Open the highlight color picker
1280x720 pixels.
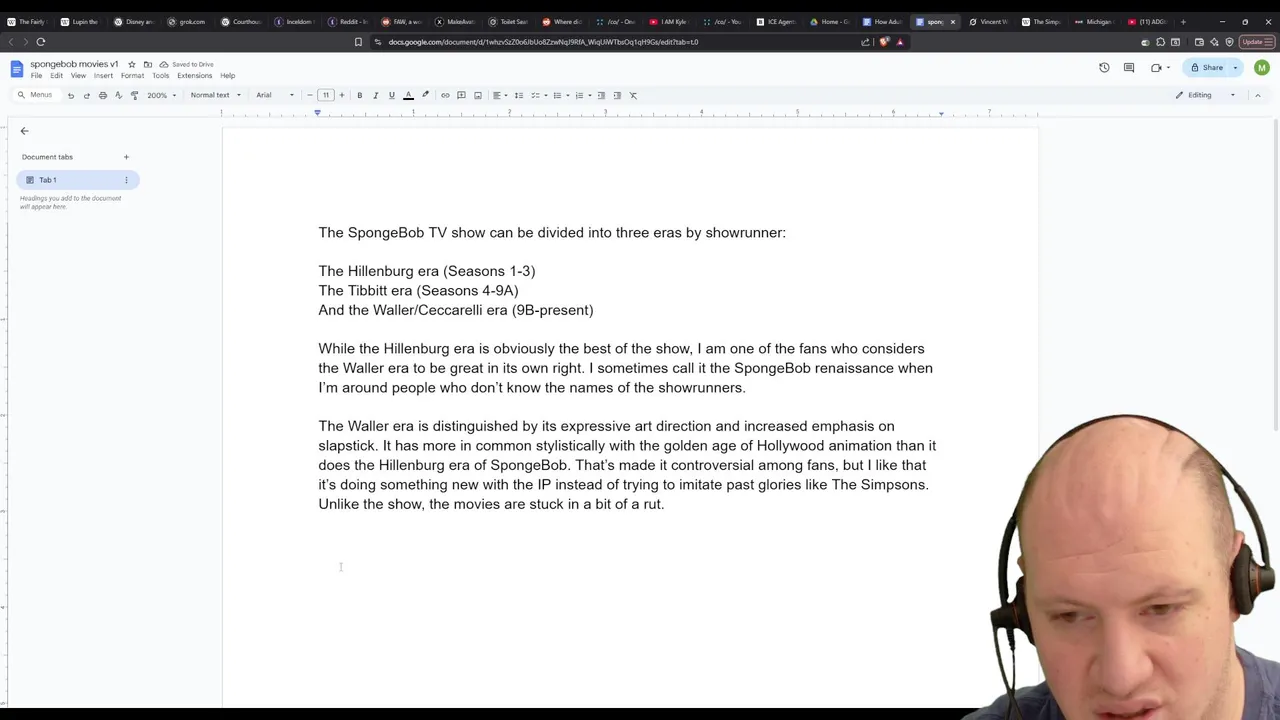coord(425,95)
